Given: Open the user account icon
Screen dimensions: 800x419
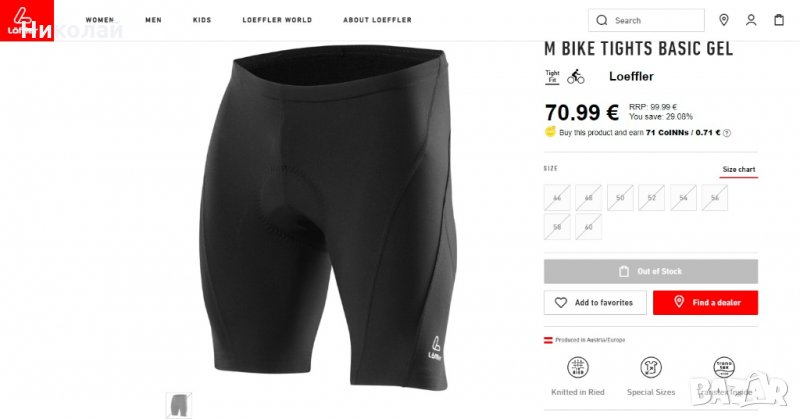Looking at the screenshot, I should coord(751,20).
